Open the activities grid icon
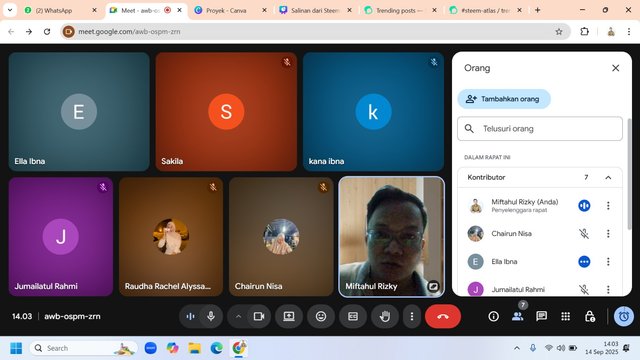Viewport: 640px width, 360px height. (x=566, y=316)
